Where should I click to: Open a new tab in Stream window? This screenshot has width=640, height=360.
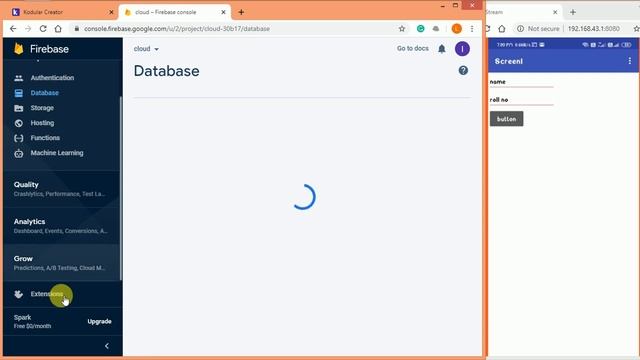click(x=573, y=12)
